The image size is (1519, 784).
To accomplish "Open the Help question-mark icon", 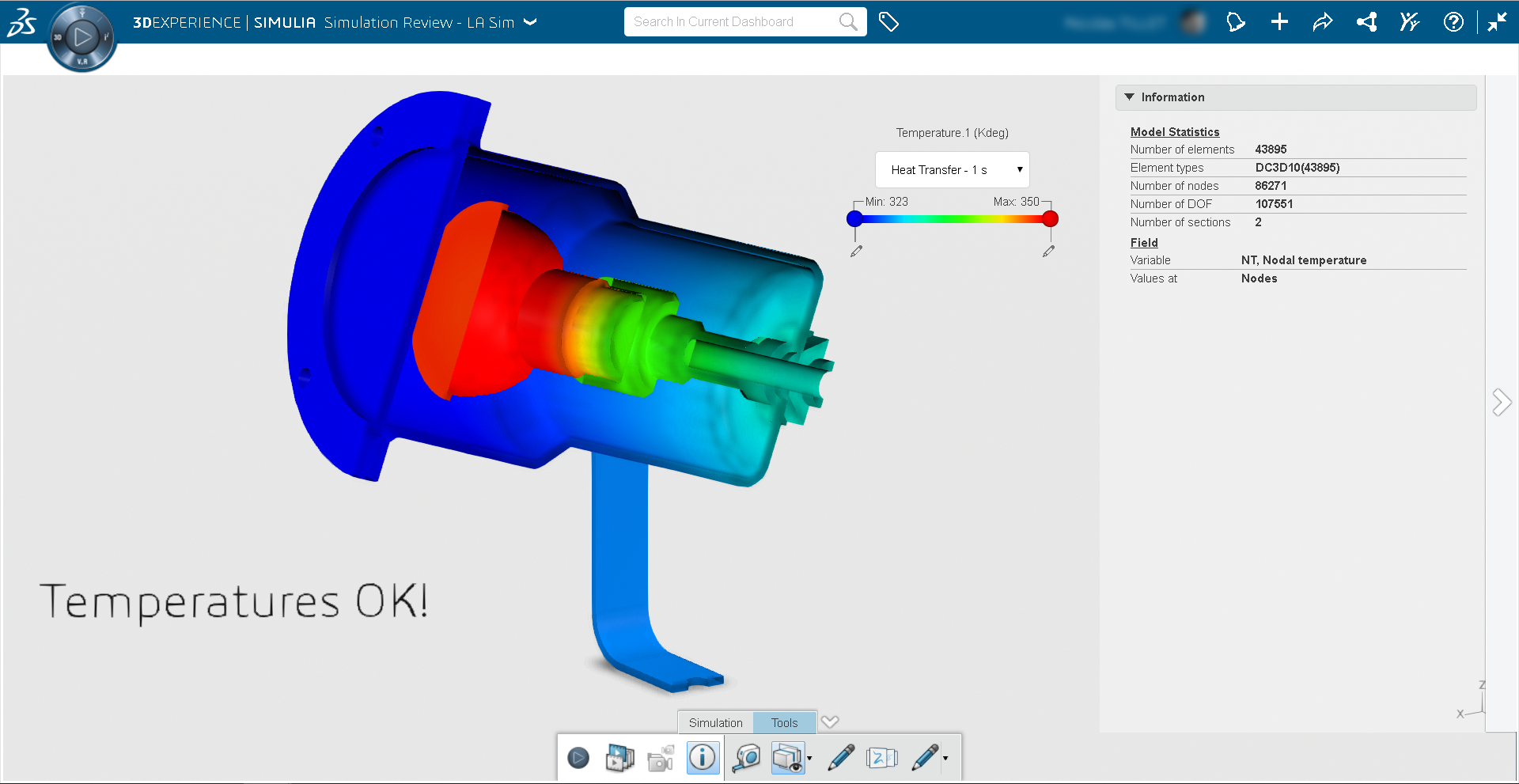I will (x=1453, y=22).
